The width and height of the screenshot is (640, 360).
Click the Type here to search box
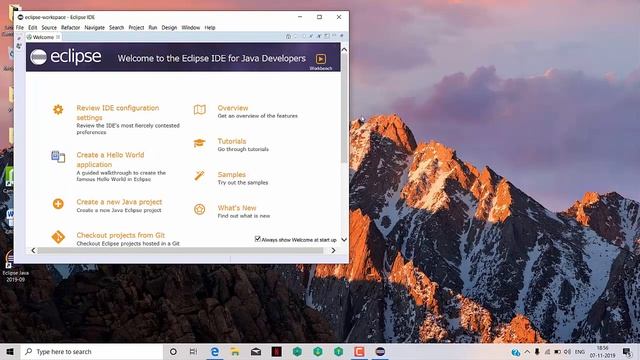coord(92,351)
